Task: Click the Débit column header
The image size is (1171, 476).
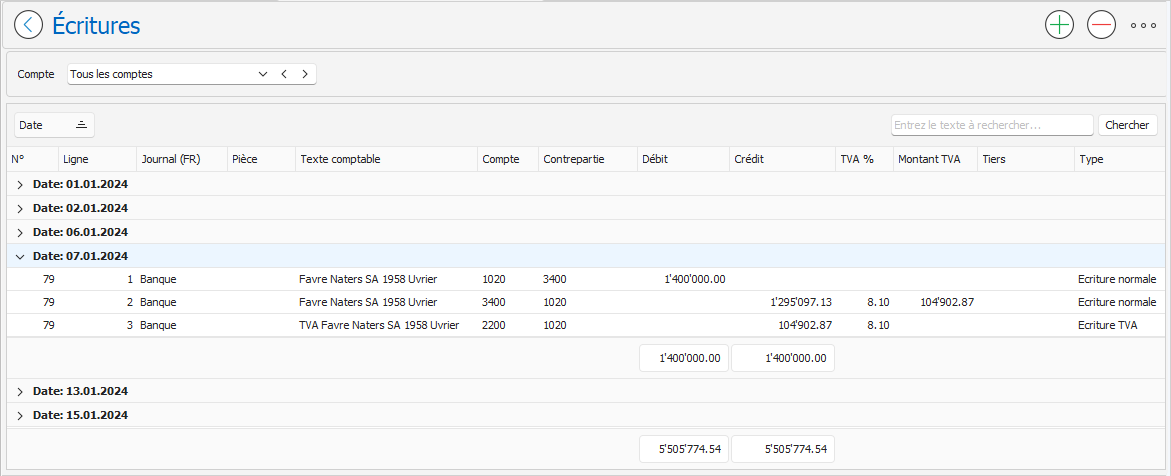Action: click(x=683, y=159)
